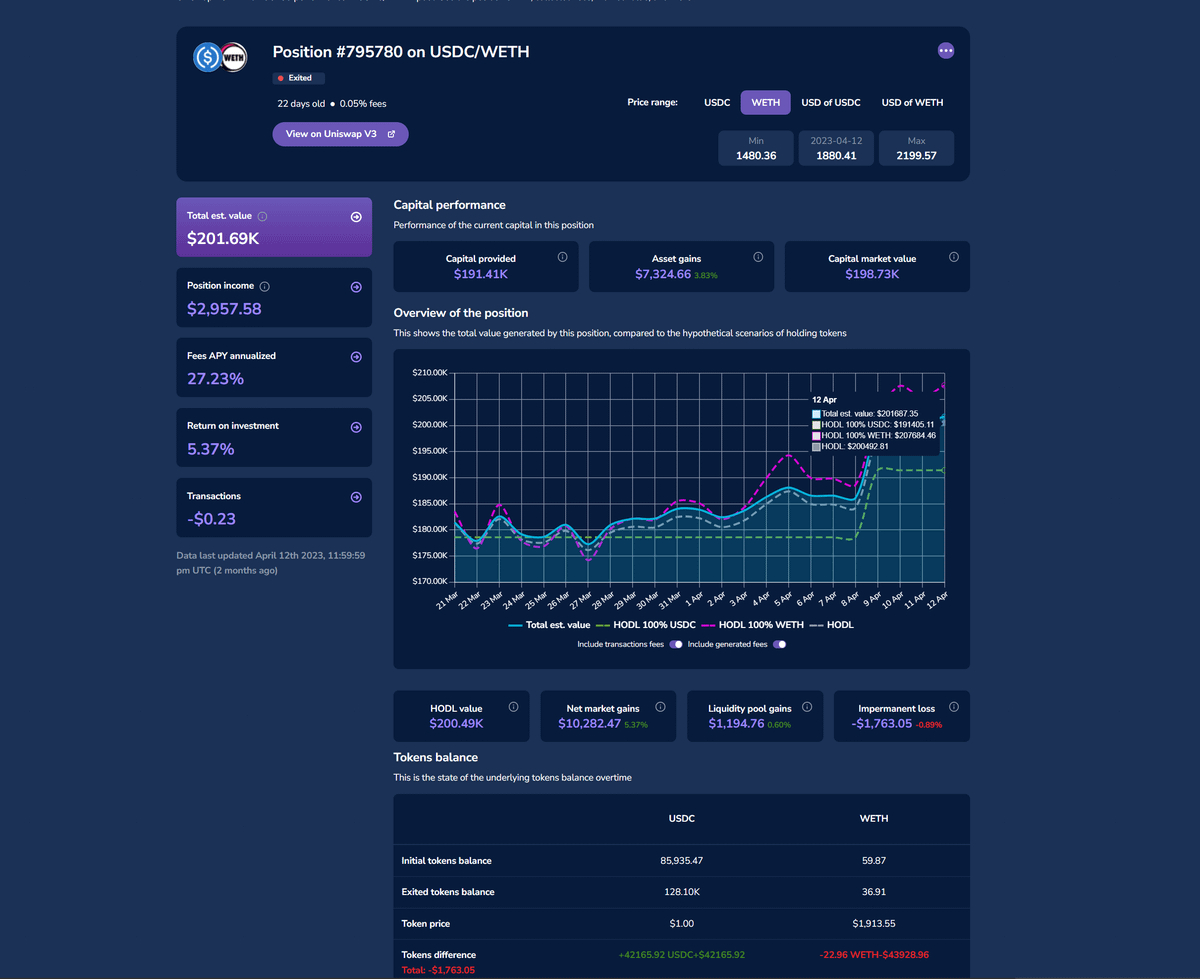Click the USDC/WETH token pair logo

pyautogui.click(x=220, y=58)
